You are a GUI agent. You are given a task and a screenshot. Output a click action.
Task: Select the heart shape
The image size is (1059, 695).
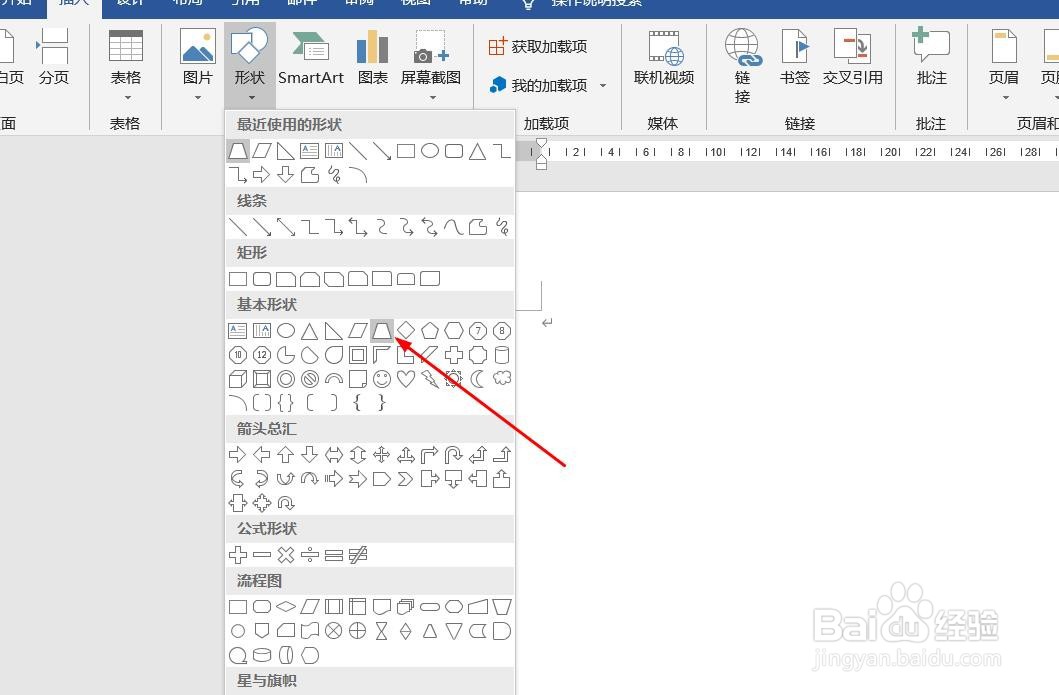click(406, 378)
